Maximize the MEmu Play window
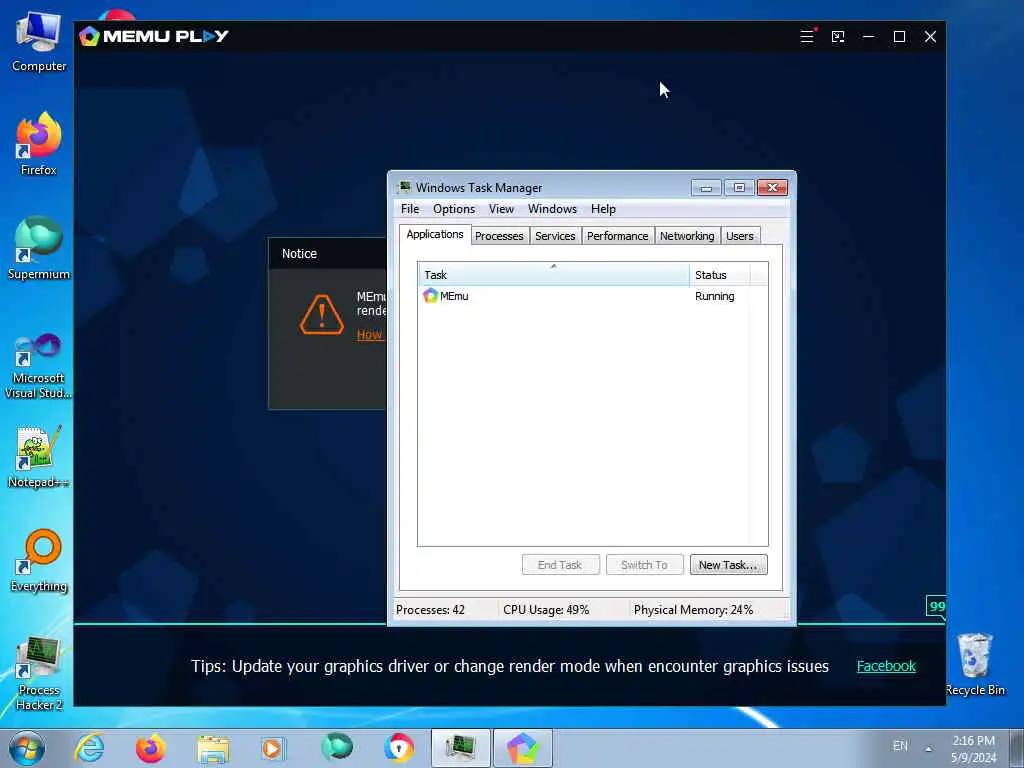Screen dimensions: 1024x768 pyautogui.click(x=899, y=37)
